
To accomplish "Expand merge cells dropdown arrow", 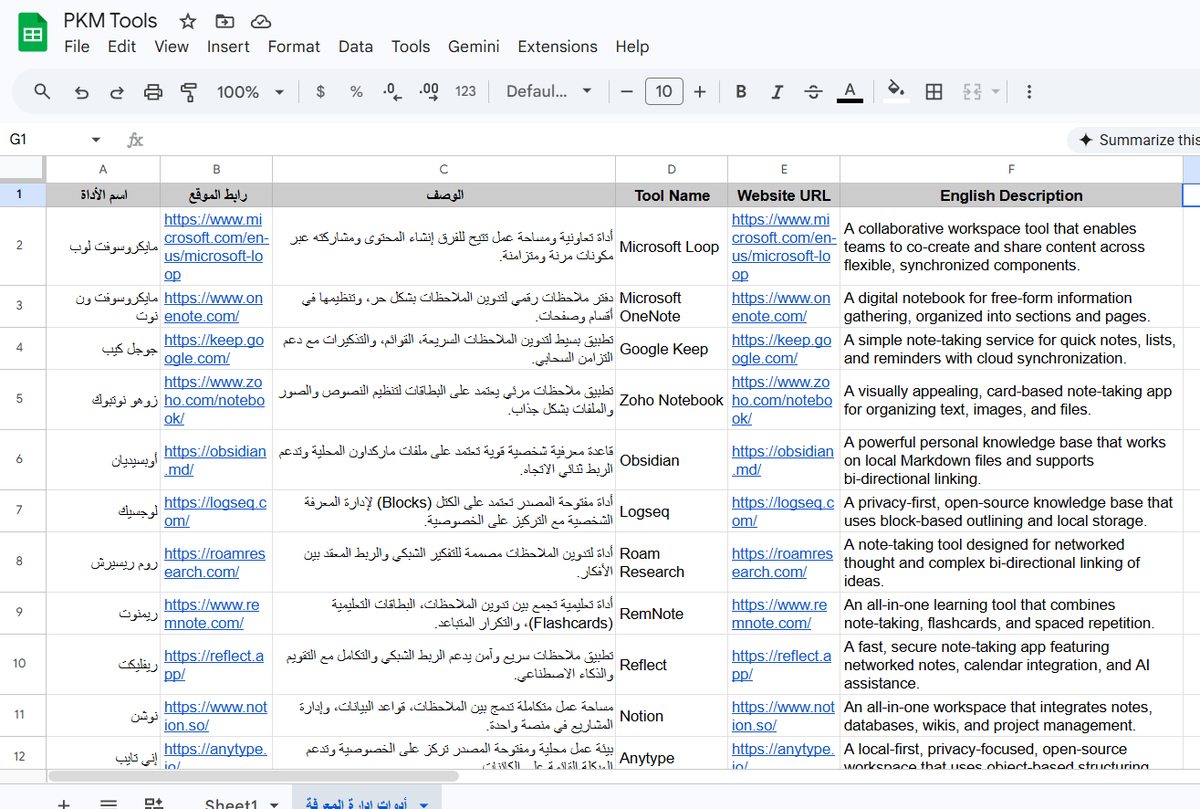I will [x=995, y=92].
